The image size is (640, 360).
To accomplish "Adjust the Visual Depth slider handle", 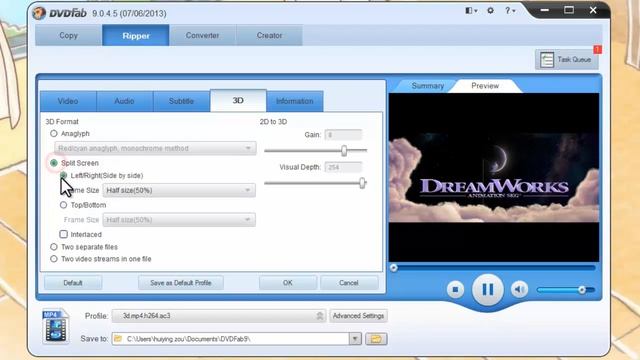I will tap(362, 183).
